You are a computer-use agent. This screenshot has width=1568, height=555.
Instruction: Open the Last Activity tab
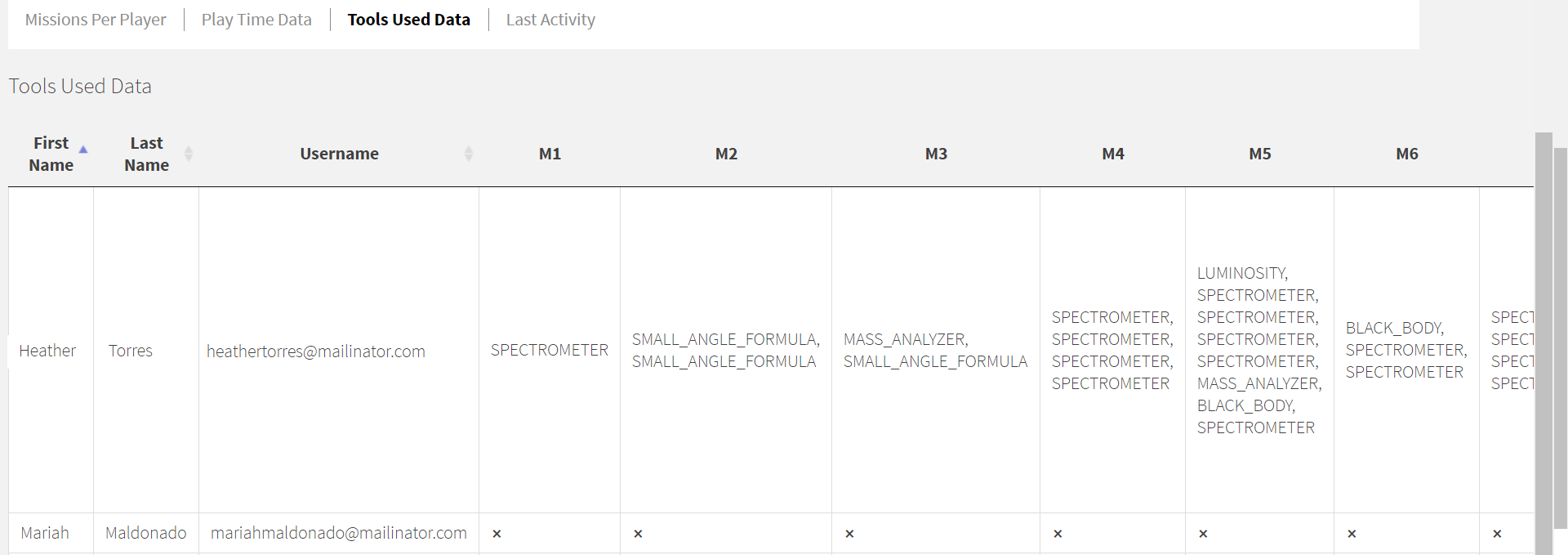pos(550,20)
